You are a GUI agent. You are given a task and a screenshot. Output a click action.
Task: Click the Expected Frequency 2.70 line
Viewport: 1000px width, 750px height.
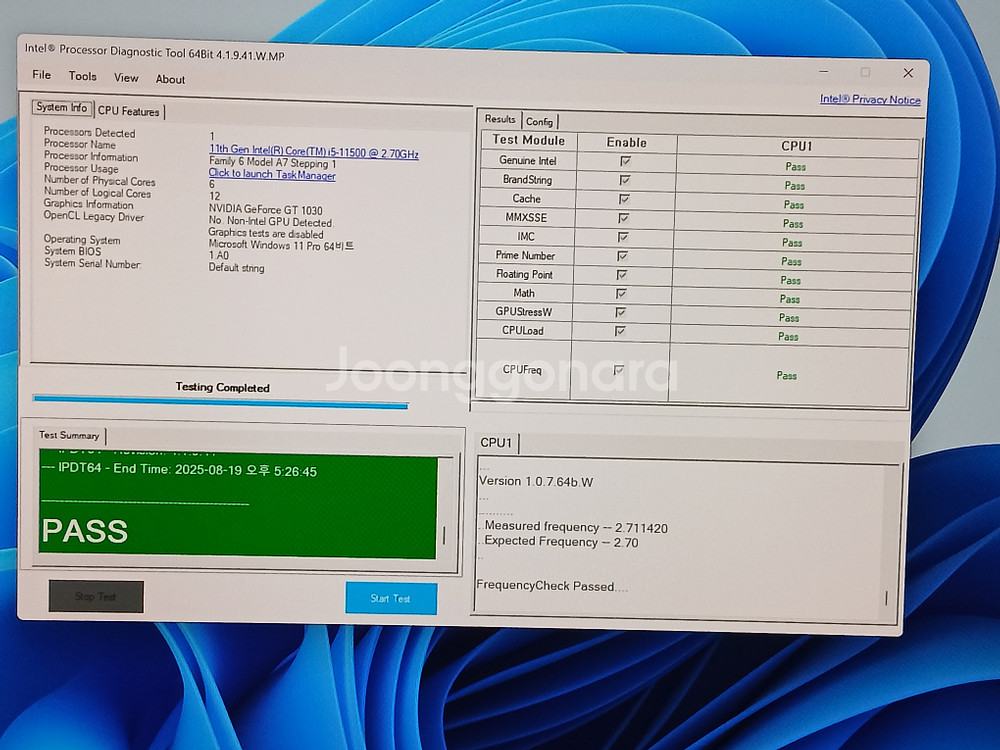tap(561, 542)
